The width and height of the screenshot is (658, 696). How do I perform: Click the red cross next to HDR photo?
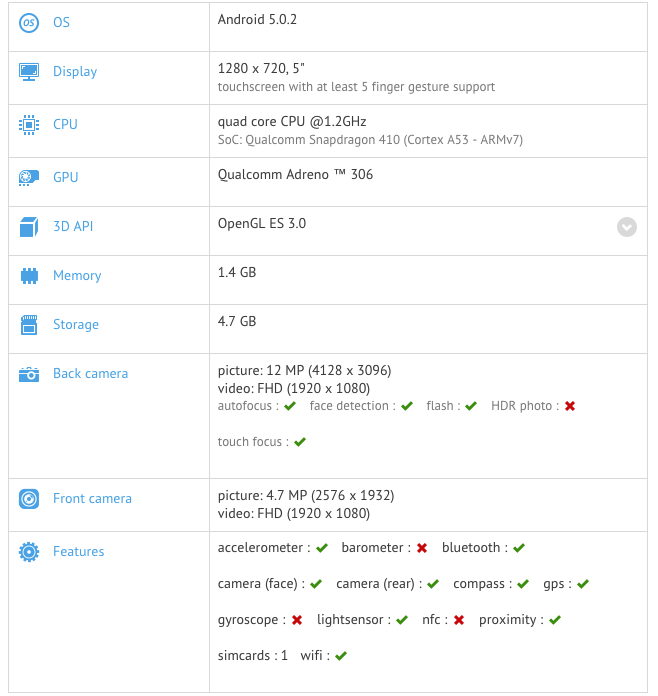(570, 406)
